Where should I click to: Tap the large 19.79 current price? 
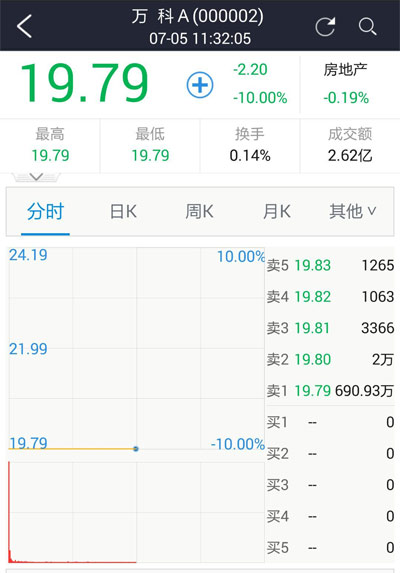pos(84,83)
